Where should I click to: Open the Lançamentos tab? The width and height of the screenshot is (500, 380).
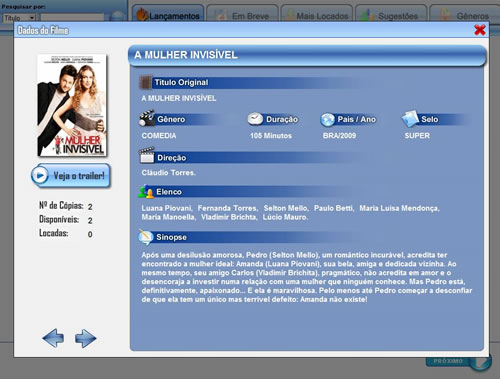pyautogui.click(x=168, y=14)
